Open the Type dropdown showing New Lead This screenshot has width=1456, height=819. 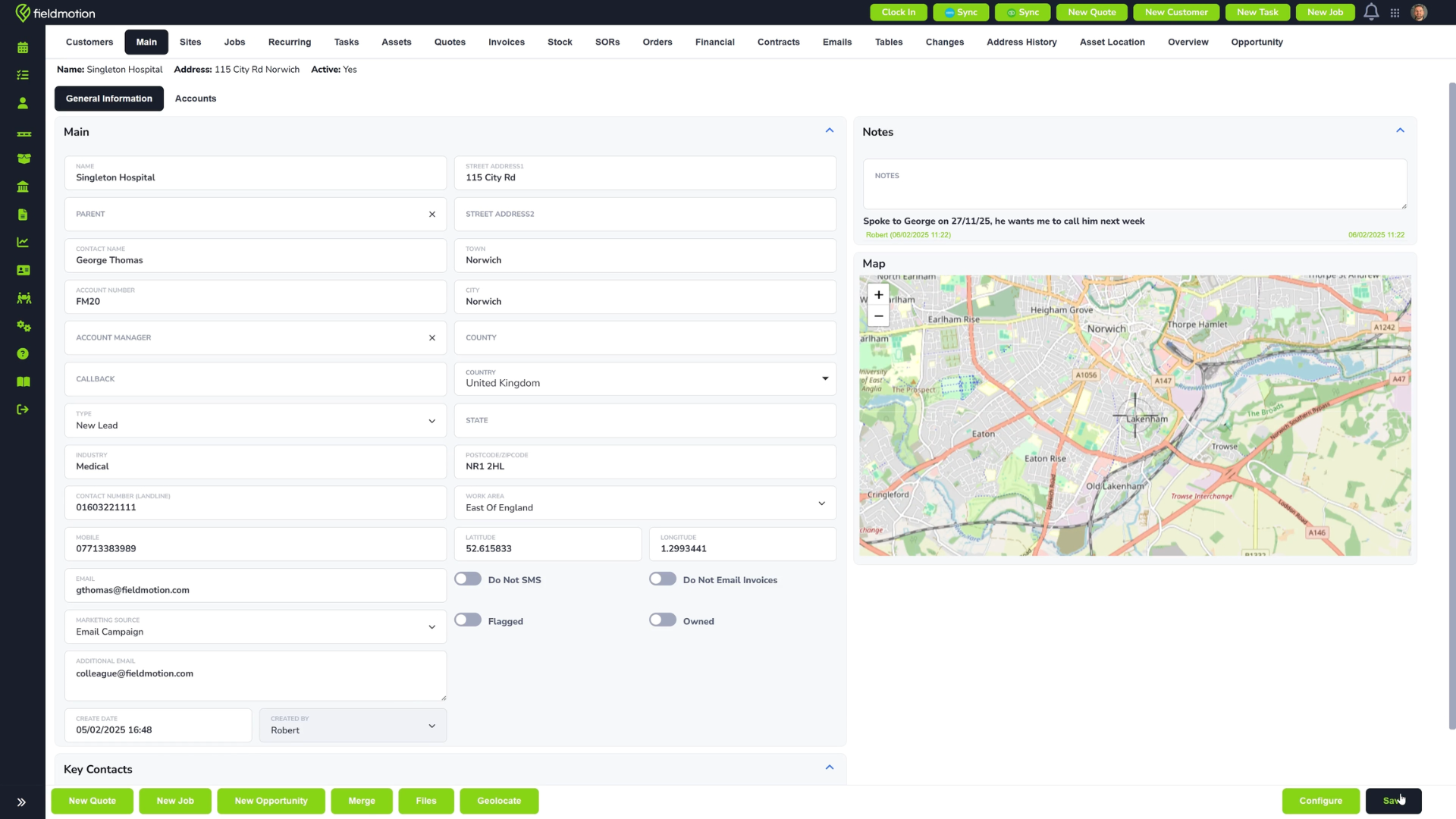[x=256, y=420]
